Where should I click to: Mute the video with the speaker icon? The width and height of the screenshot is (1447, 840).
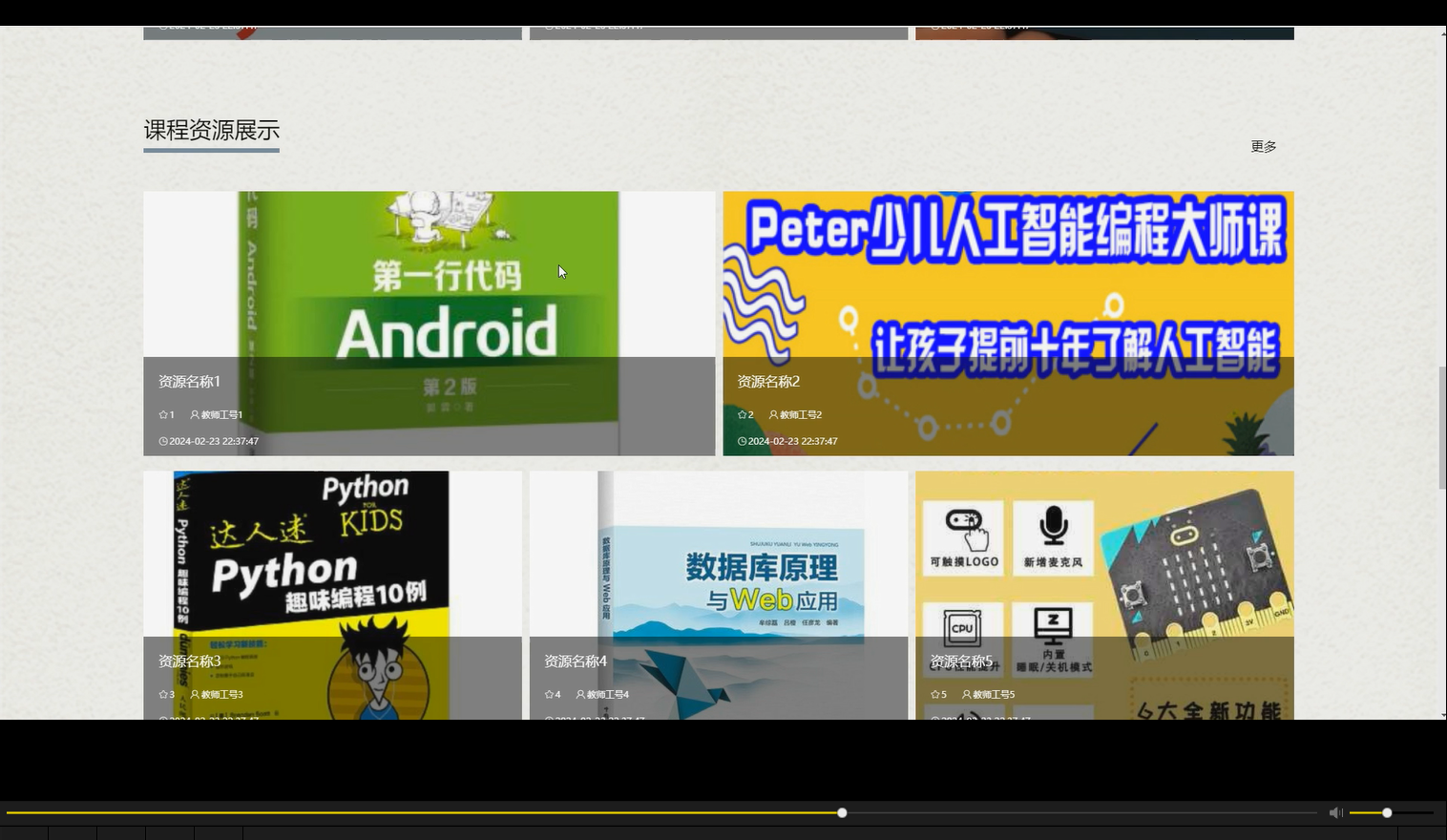1335,812
